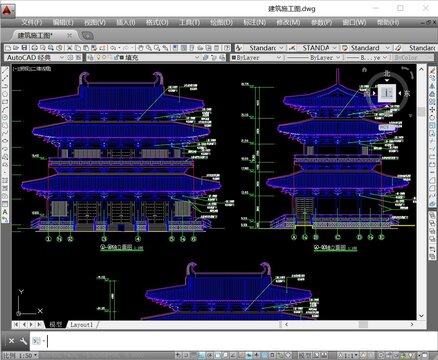Switch to the Layout1 tab
438x360 pixels.
pyautogui.click(x=81, y=324)
